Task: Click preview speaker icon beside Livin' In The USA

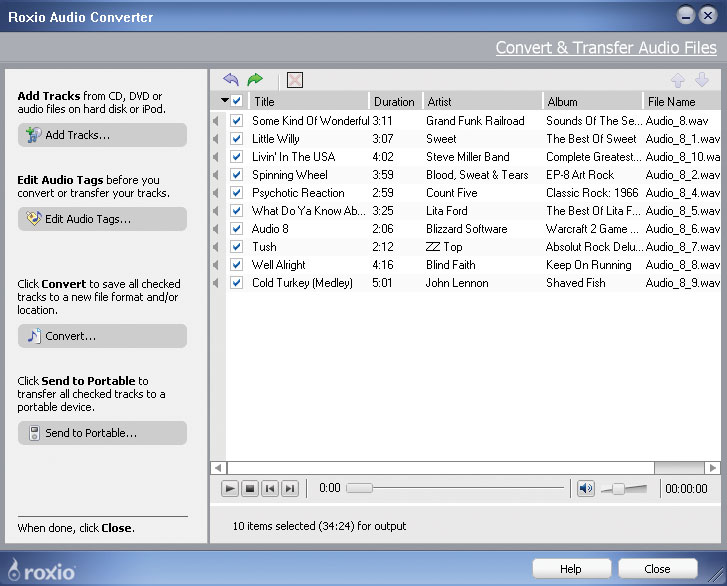Action: pyautogui.click(x=216, y=157)
